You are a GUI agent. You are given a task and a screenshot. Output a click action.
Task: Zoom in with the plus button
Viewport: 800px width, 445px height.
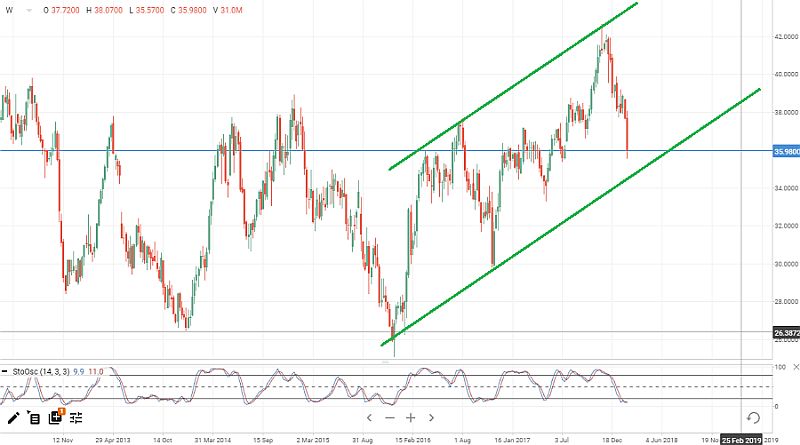point(411,417)
